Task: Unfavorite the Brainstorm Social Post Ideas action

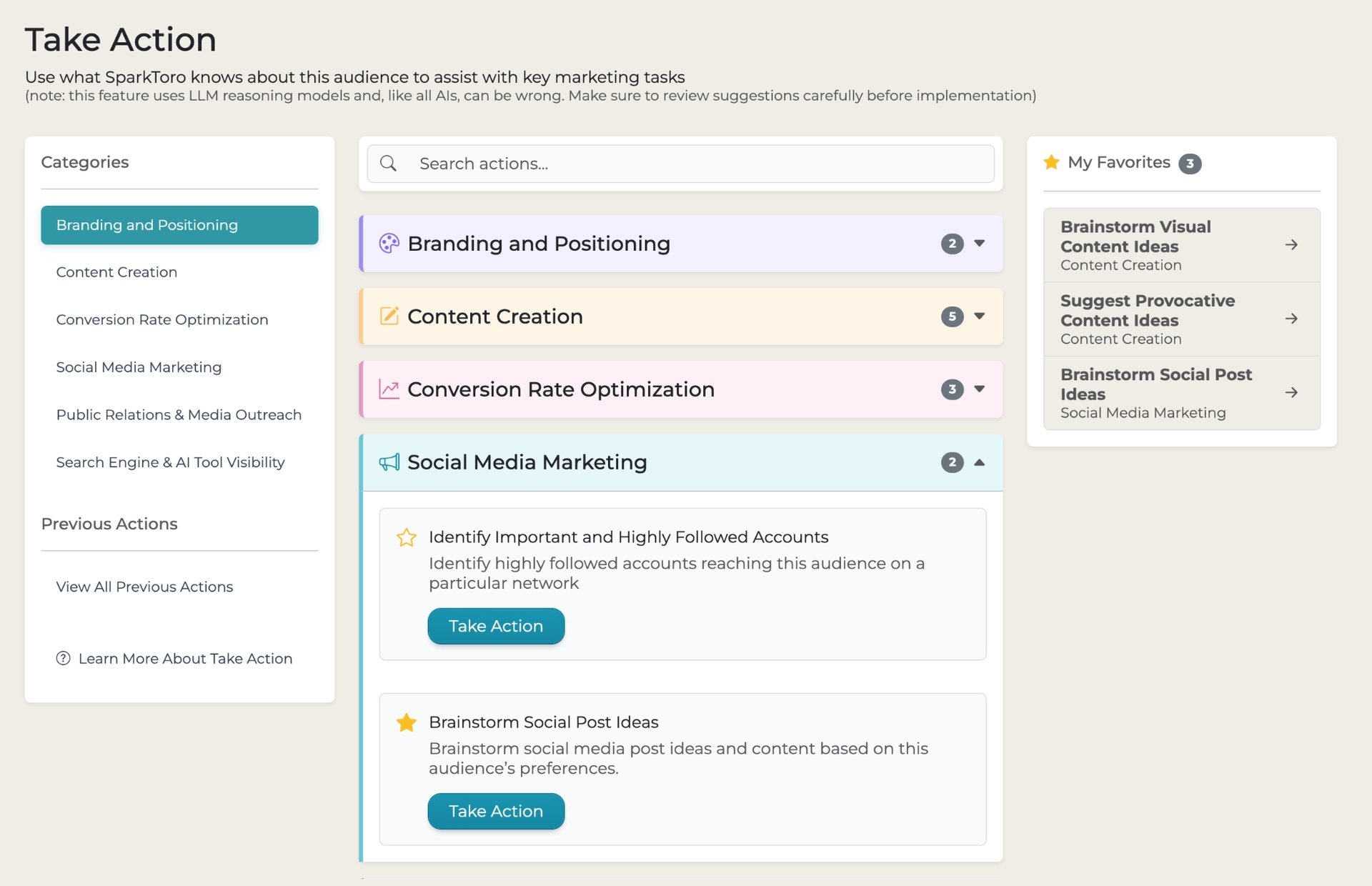Action: (x=407, y=722)
